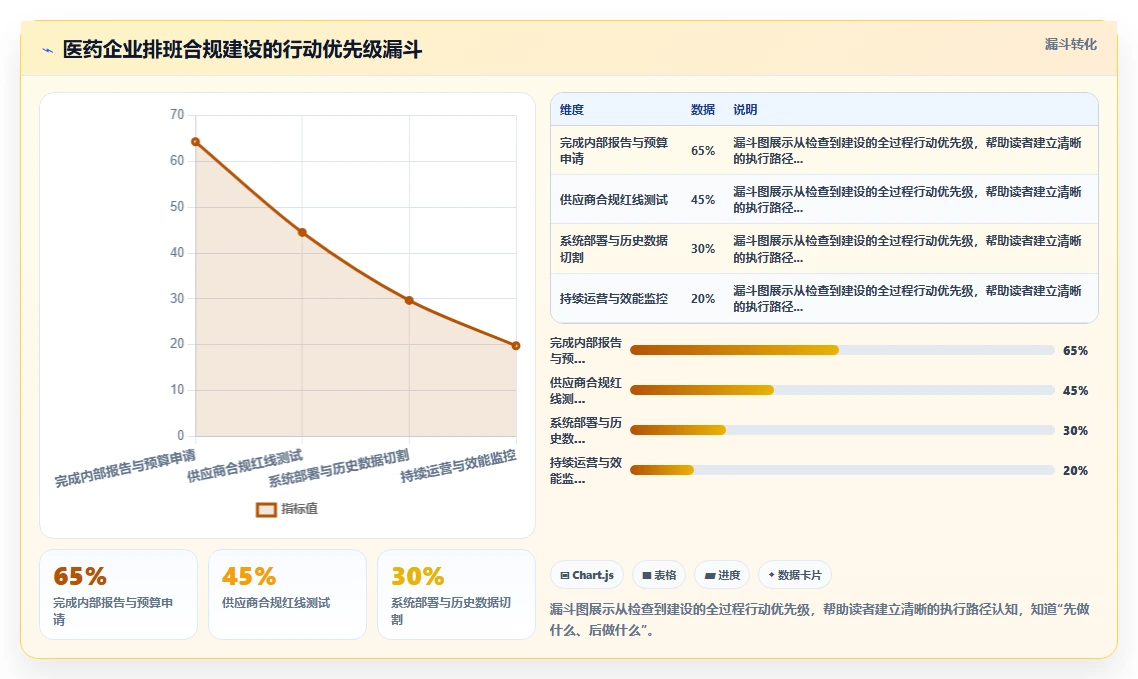Click the 指标值 legend label
This screenshot has width=1138, height=679.
[x=299, y=509]
